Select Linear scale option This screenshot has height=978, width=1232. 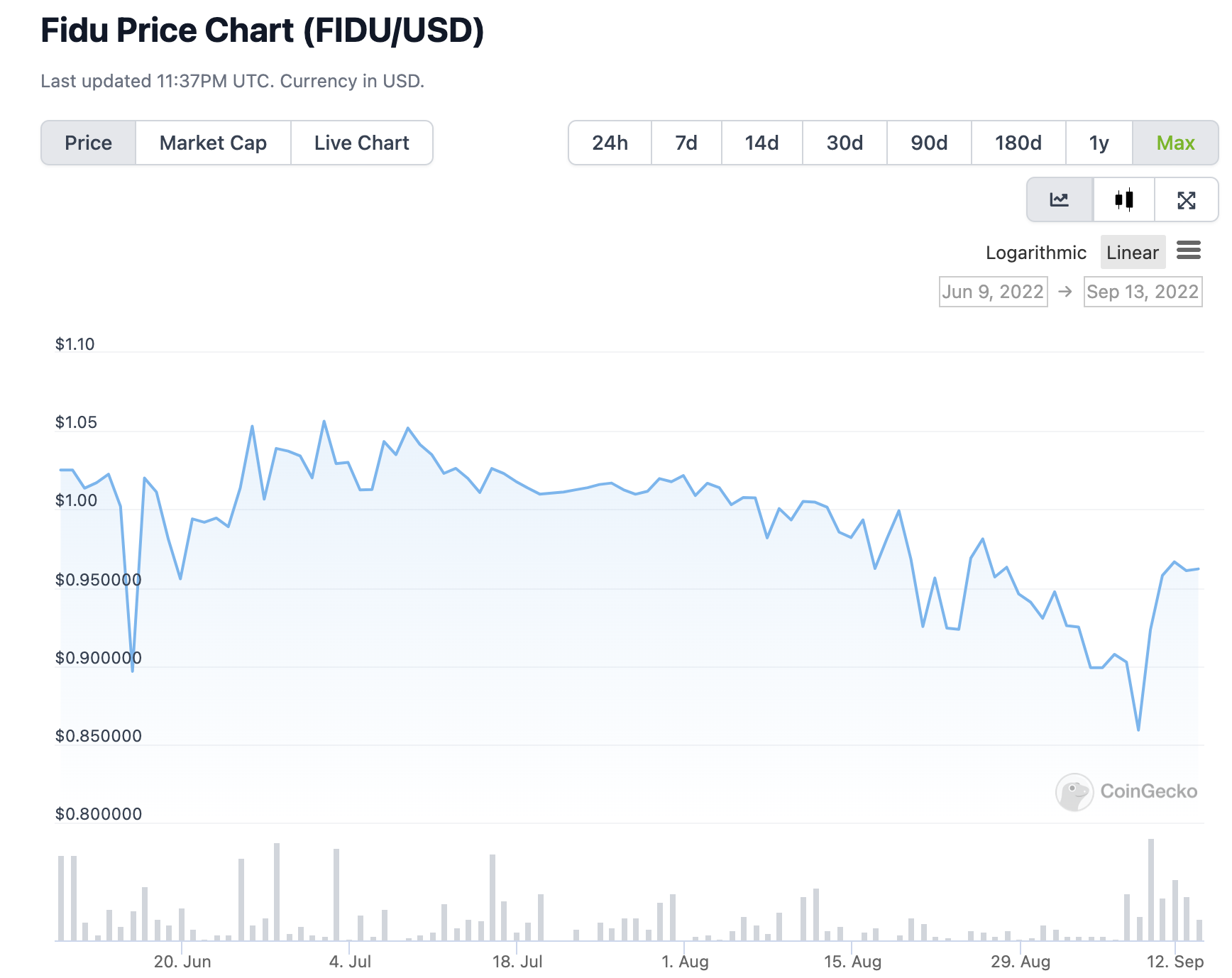coord(1133,252)
